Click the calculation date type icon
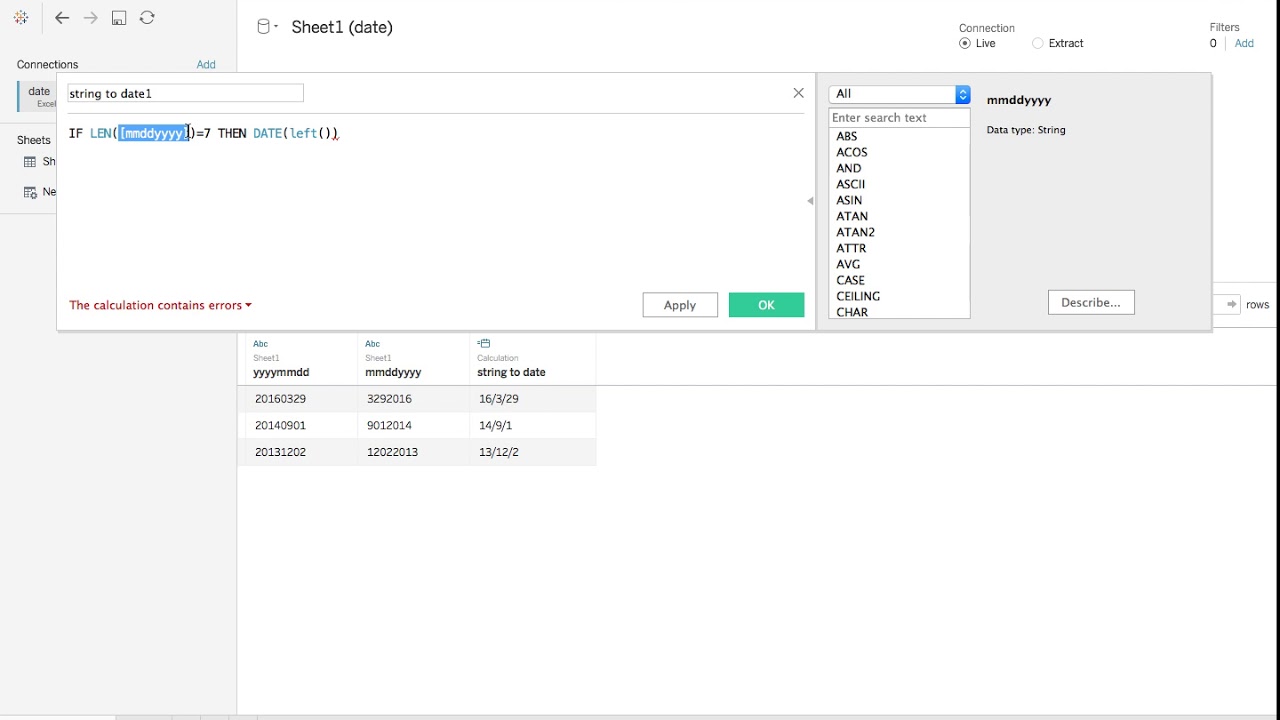The image size is (1280, 720). click(484, 344)
